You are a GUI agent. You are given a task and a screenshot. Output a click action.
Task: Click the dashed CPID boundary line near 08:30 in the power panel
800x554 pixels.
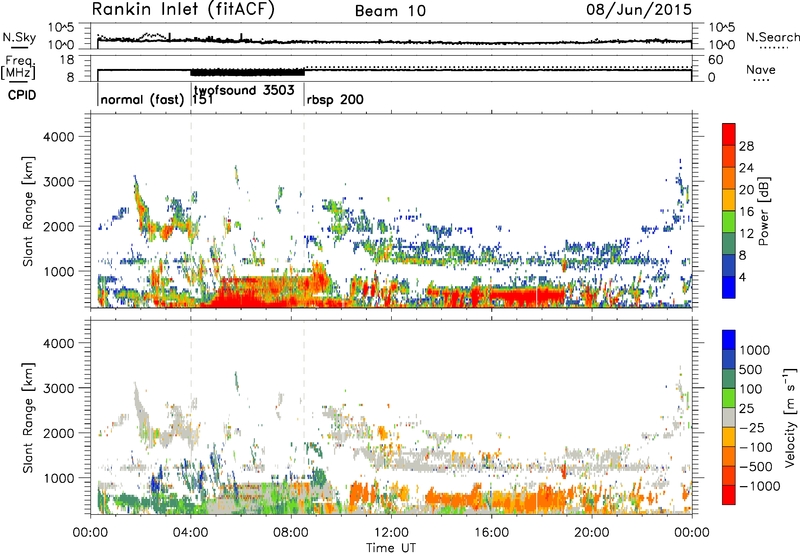304,211
